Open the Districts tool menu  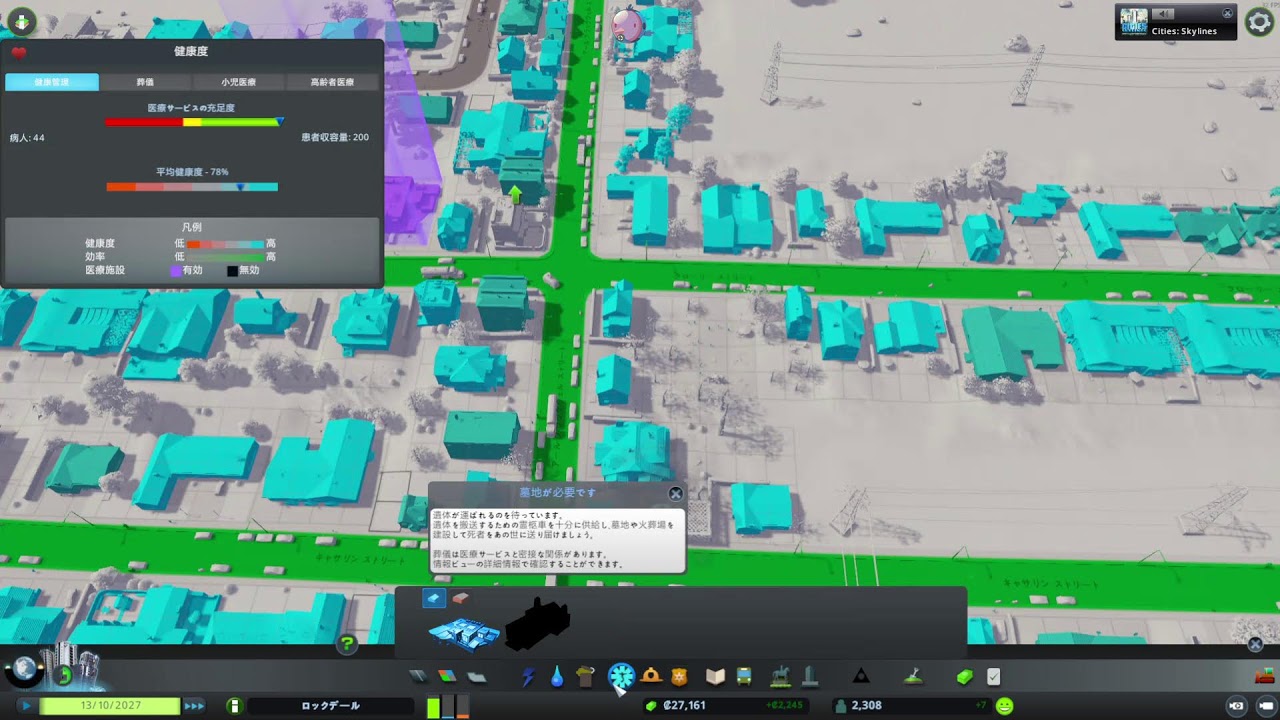[477, 677]
